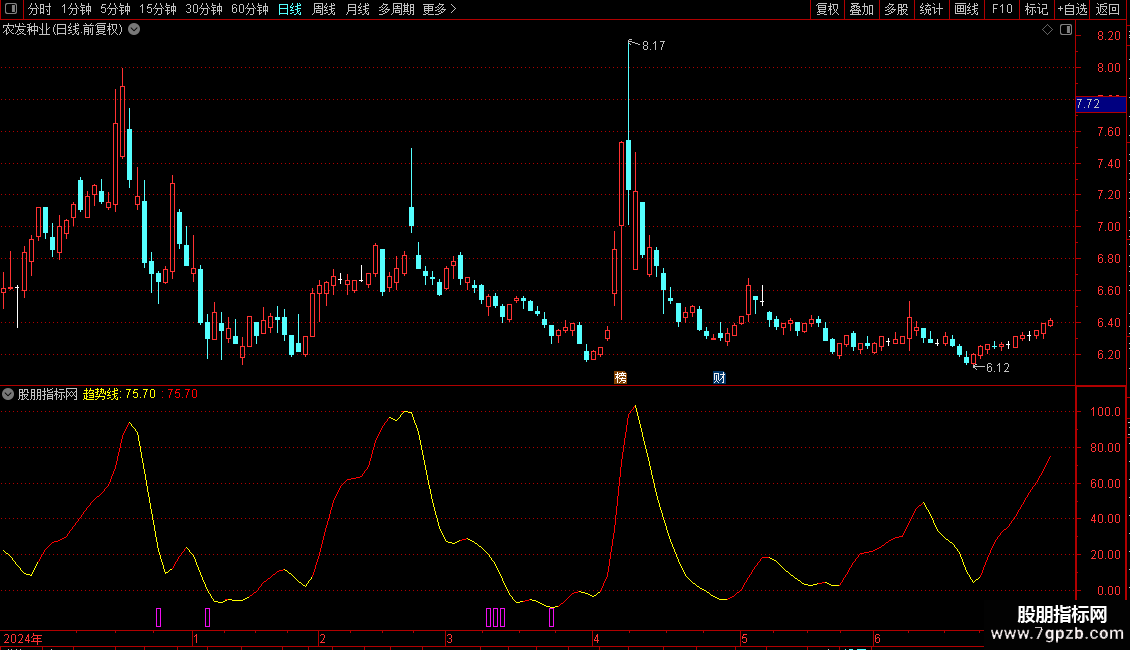Switch to the 分时 intraday view
Screen dimensions: 1130x650
pos(40,9)
